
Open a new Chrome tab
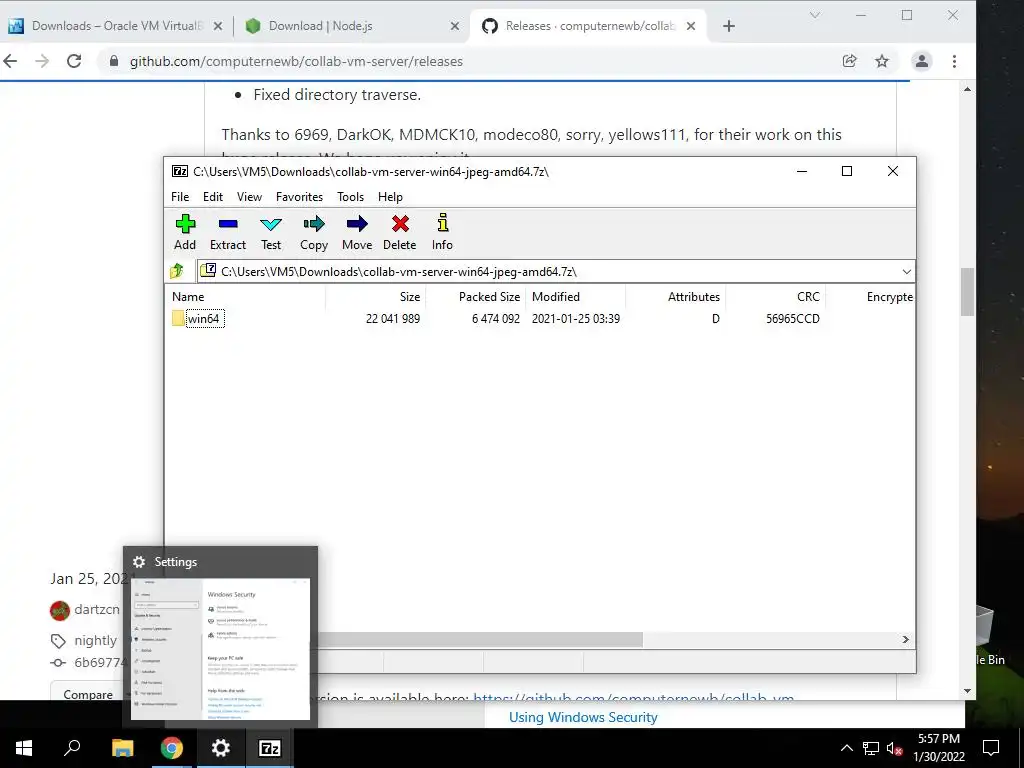click(729, 26)
